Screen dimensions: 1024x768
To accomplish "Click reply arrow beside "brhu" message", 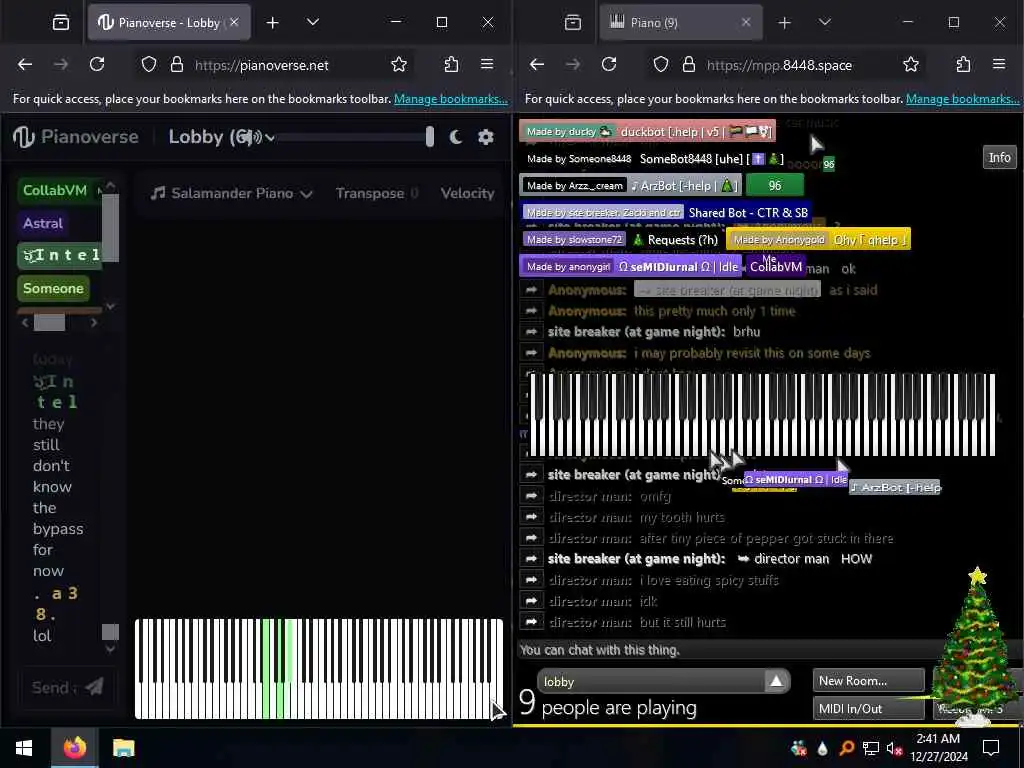I will coord(531,332).
